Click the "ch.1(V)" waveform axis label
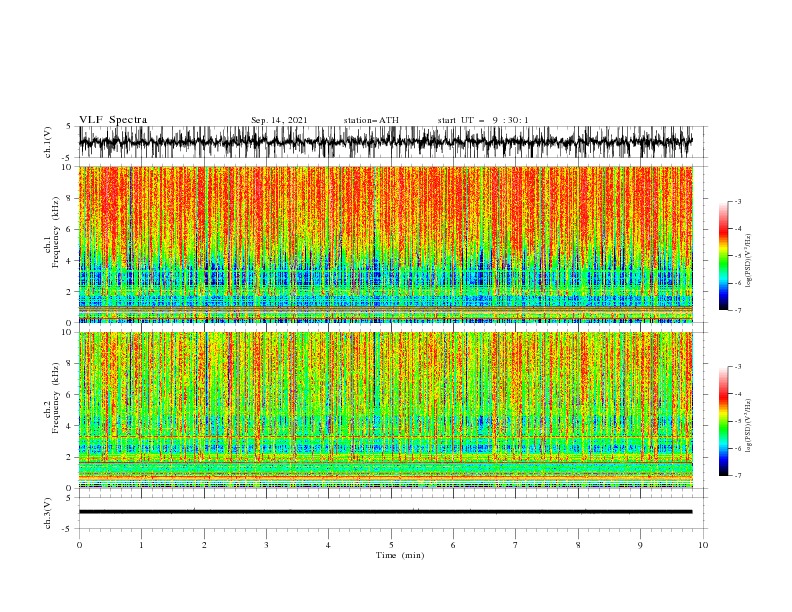The height and width of the screenshot is (612, 792). click(x=48, y=142)
